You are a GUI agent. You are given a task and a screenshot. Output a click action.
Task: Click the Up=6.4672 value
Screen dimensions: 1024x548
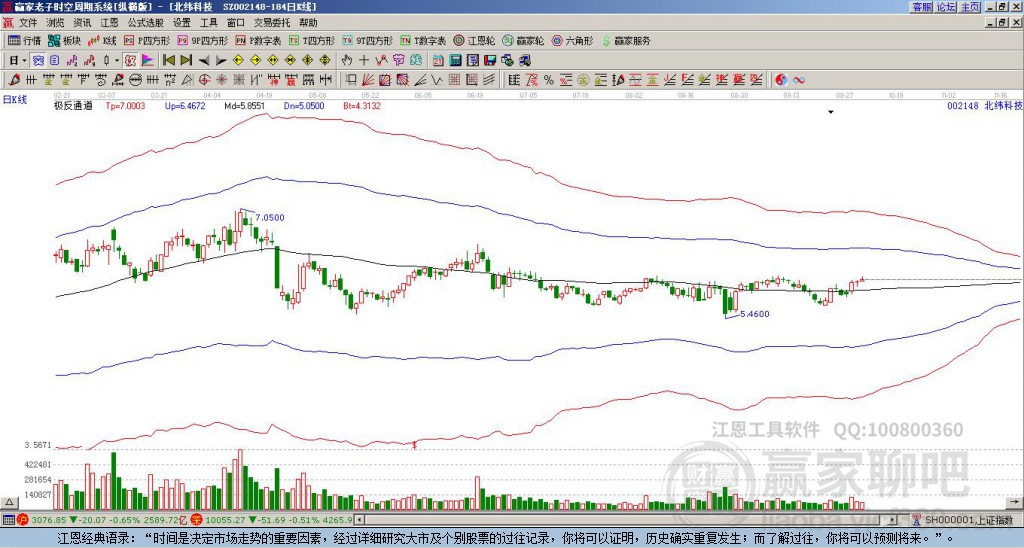point(185,105)
